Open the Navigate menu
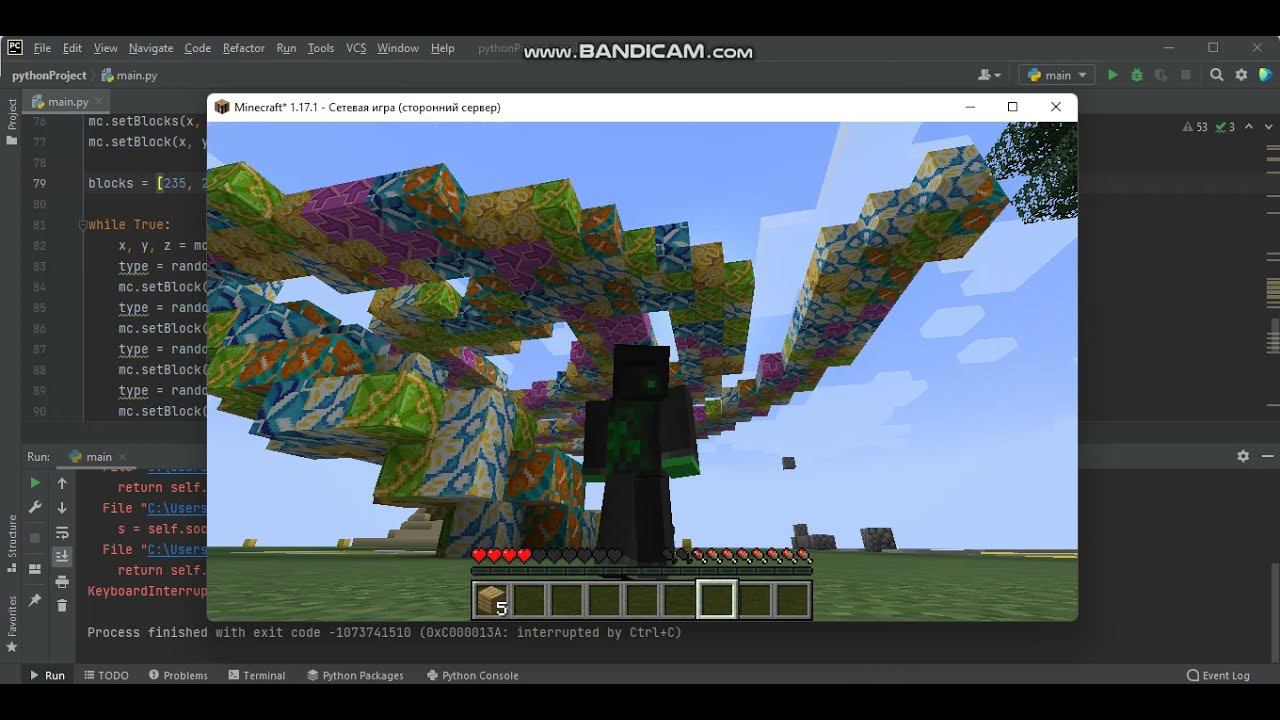This screenshot has width=1280, height=720. click(x=151, y=48)
